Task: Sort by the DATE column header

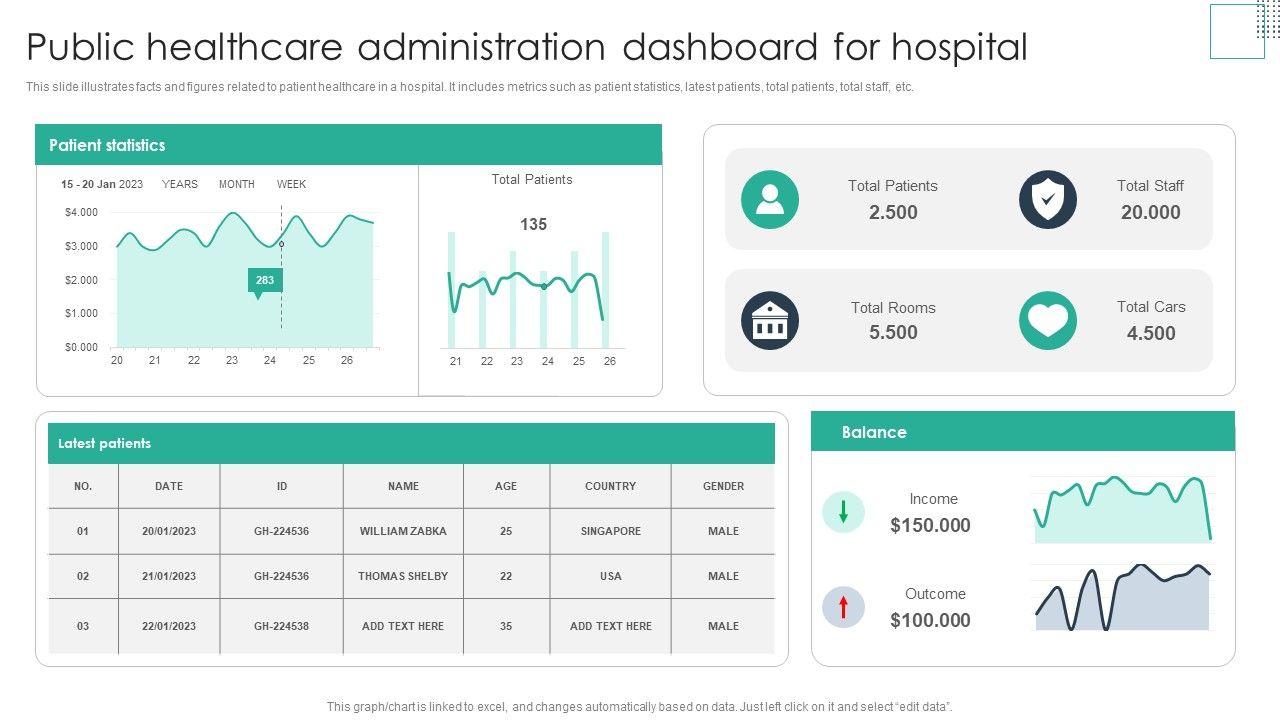Action: [169, 486]
